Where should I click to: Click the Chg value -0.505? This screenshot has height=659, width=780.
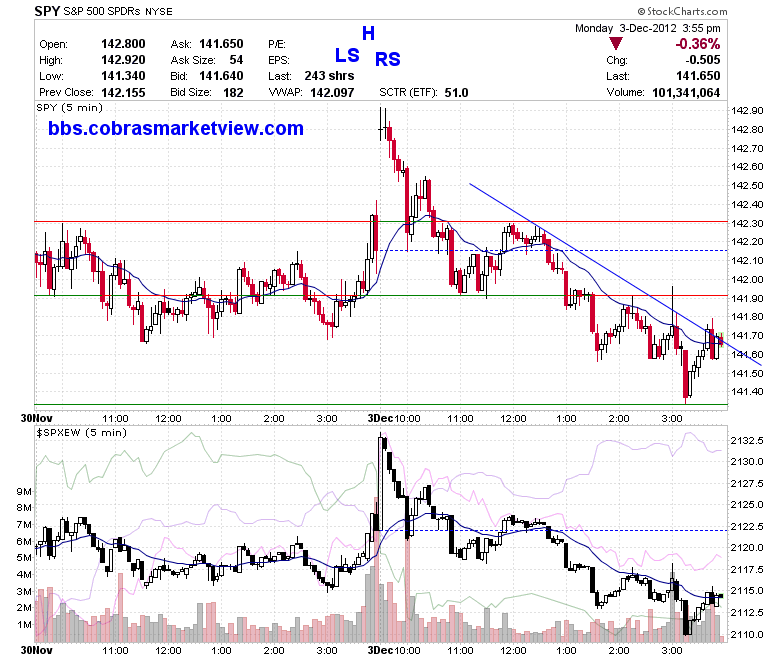[x=703, y=60]
